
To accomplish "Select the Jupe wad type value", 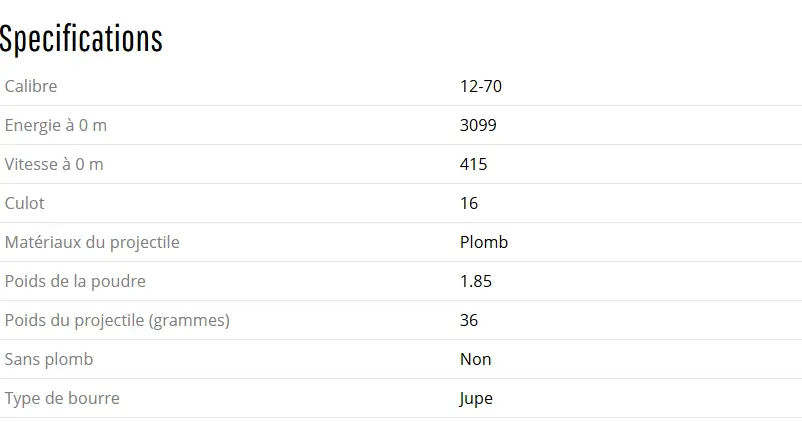I will click(x=476, y=398).
